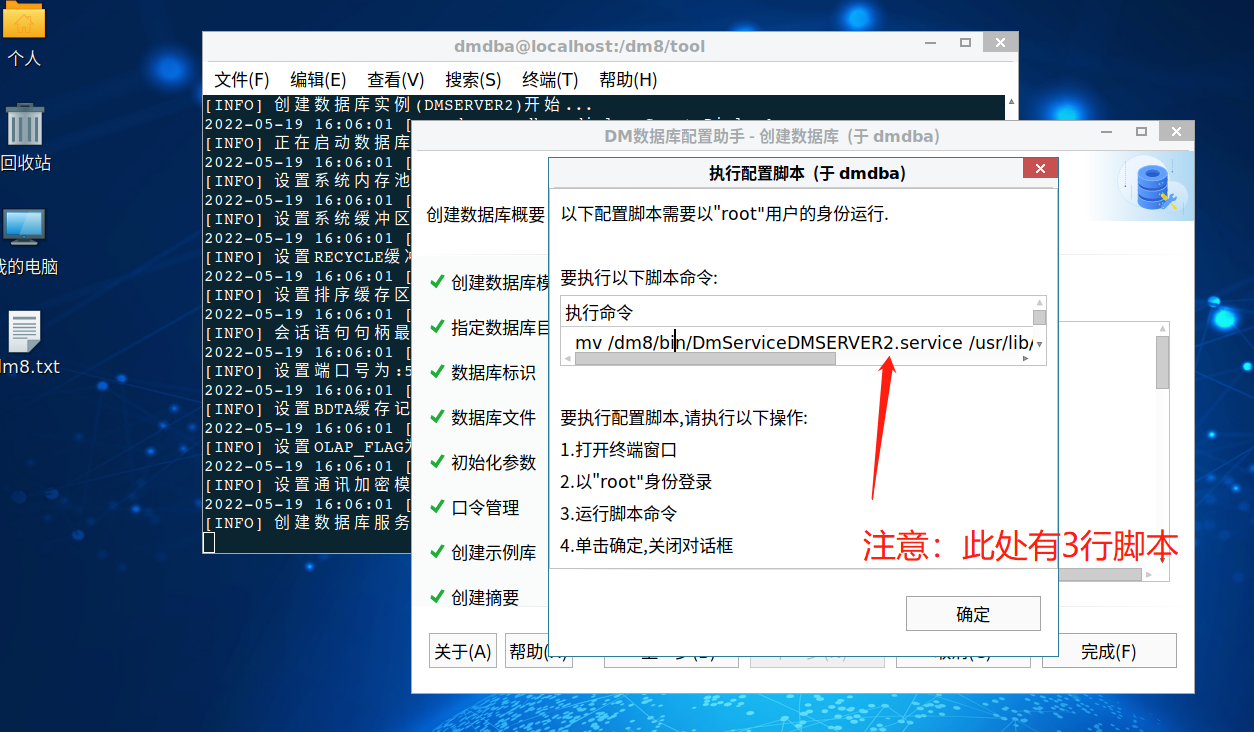Click step text 2.以"root"身份登录
Image resolution: width=1254 pixels, height=732 pixels.
636,482
